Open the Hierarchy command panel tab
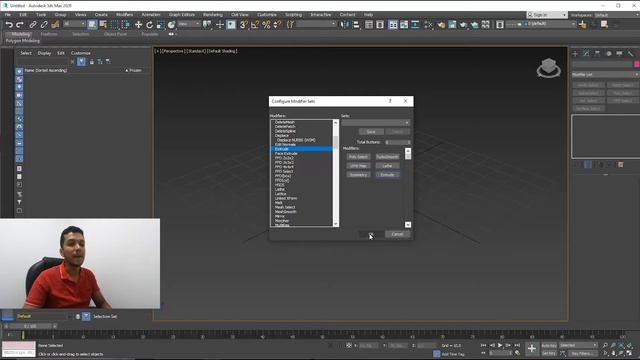The image size is (640, 360). (x=597, y=53)
